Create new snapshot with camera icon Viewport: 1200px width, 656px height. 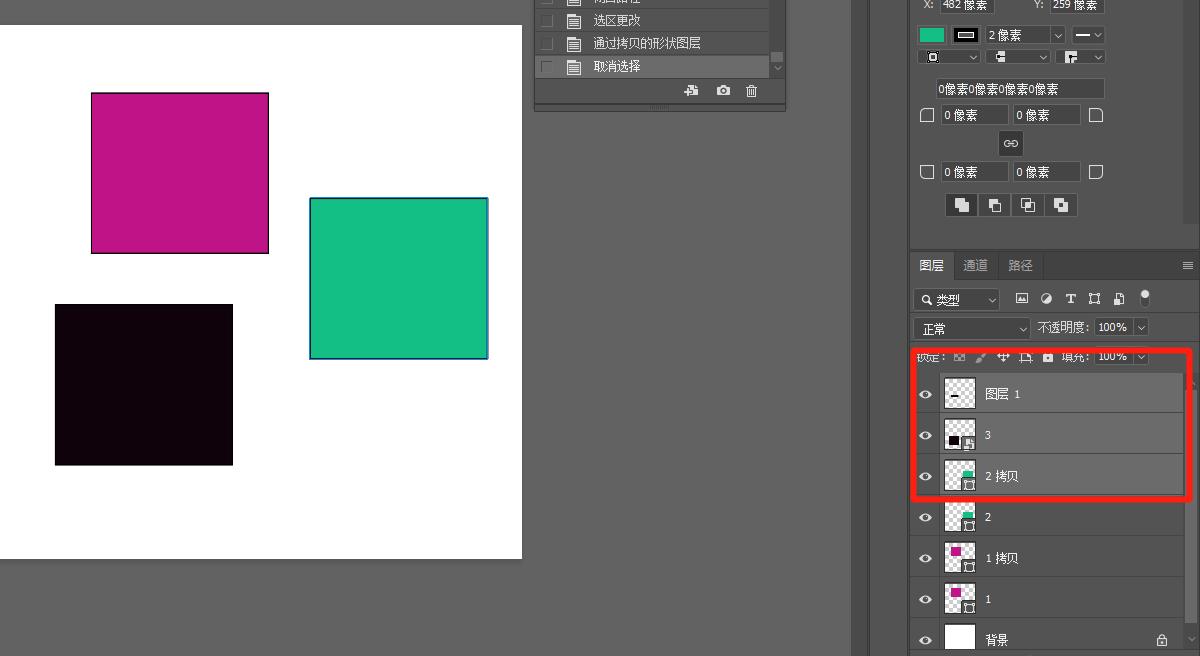(x=723, y=91)
